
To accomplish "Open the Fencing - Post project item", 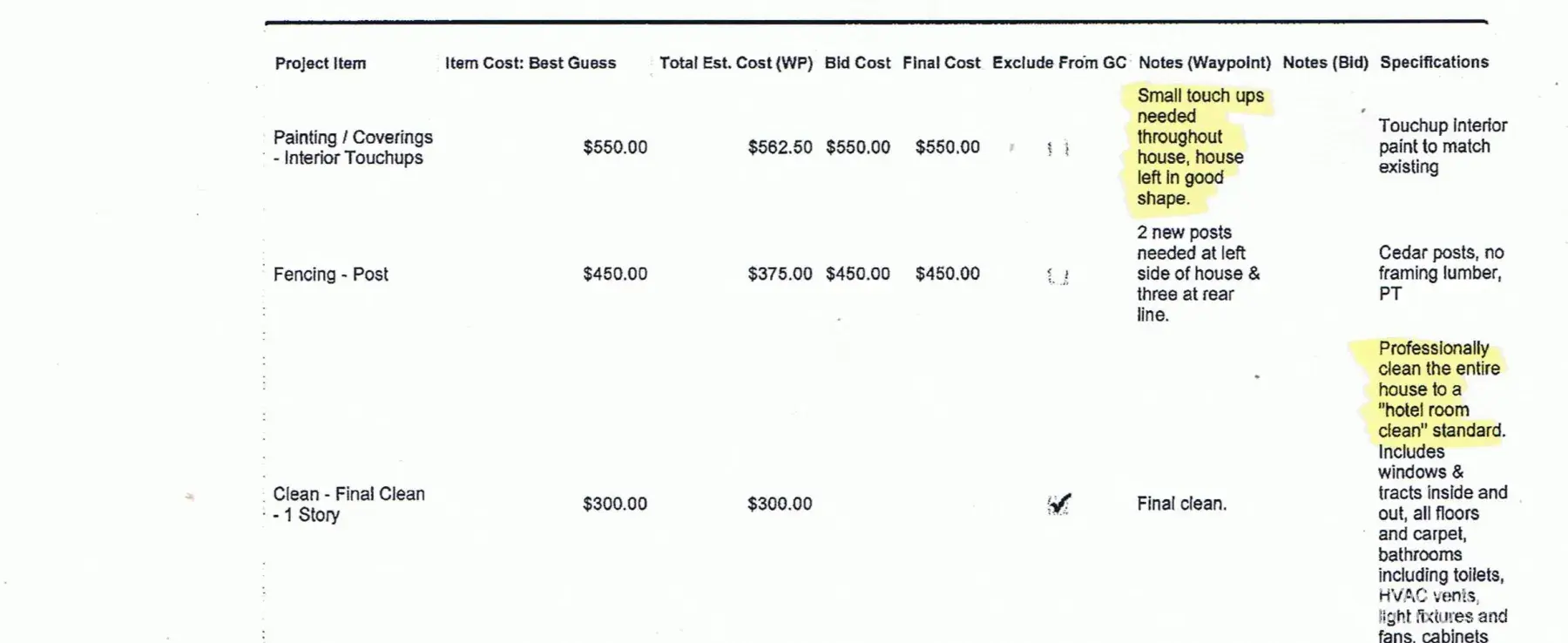I will click(x=331, y=274).
